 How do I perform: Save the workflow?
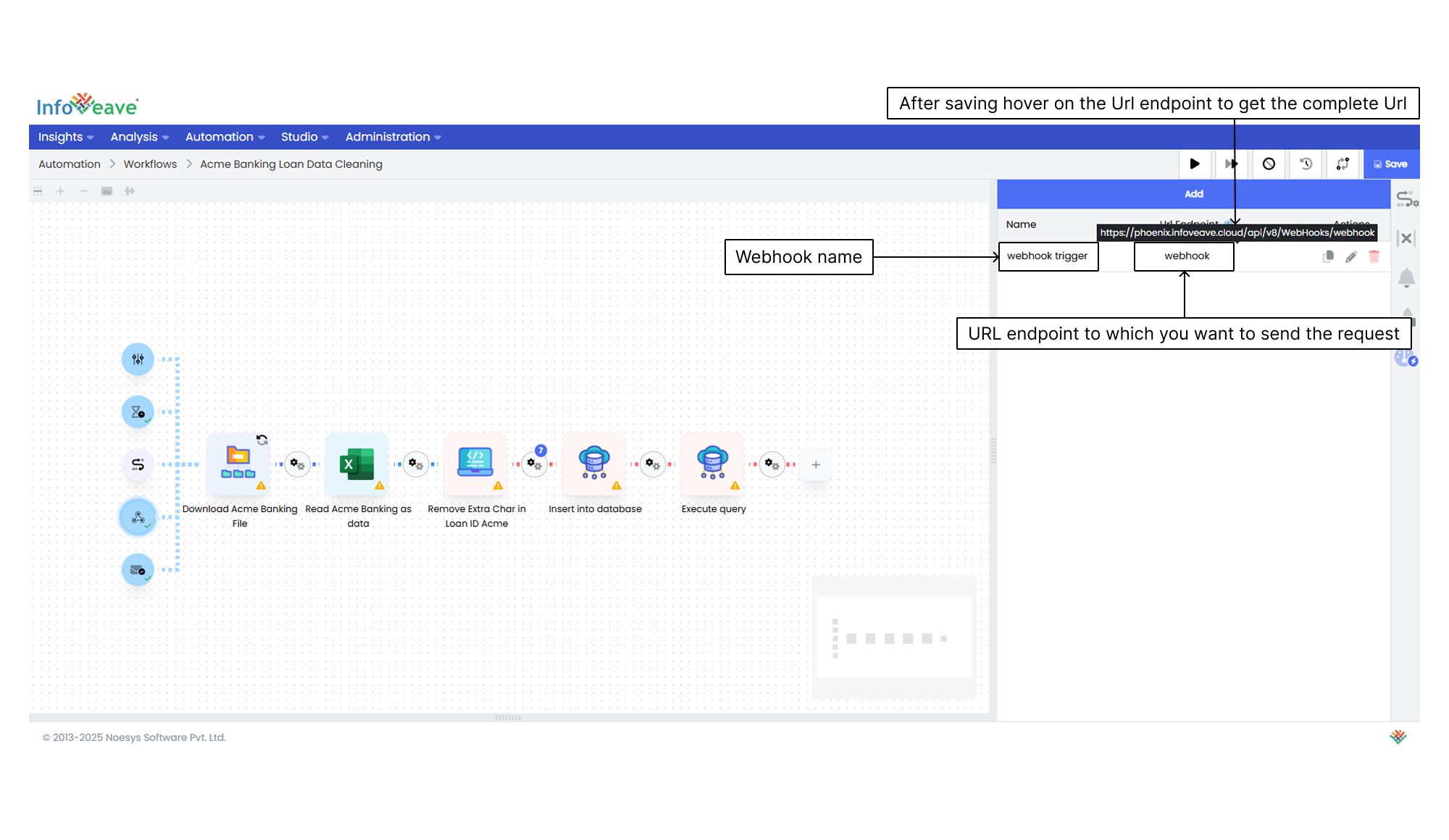(x=1391, y=164)
